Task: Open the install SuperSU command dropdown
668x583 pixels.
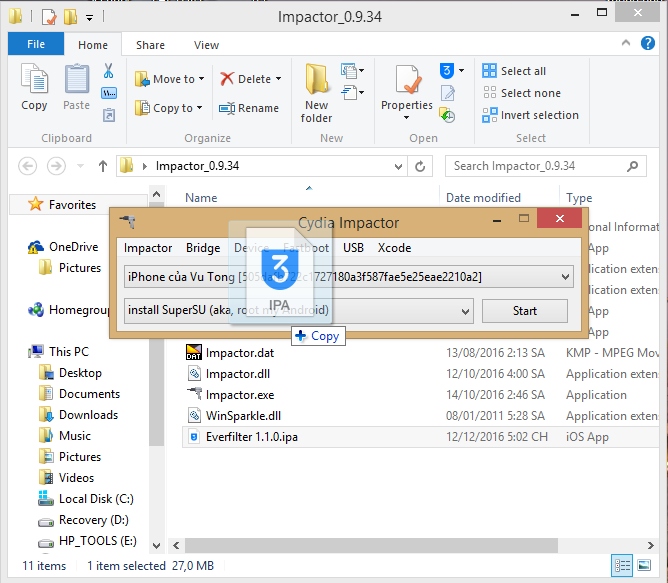Action: (x=465, y=311)
